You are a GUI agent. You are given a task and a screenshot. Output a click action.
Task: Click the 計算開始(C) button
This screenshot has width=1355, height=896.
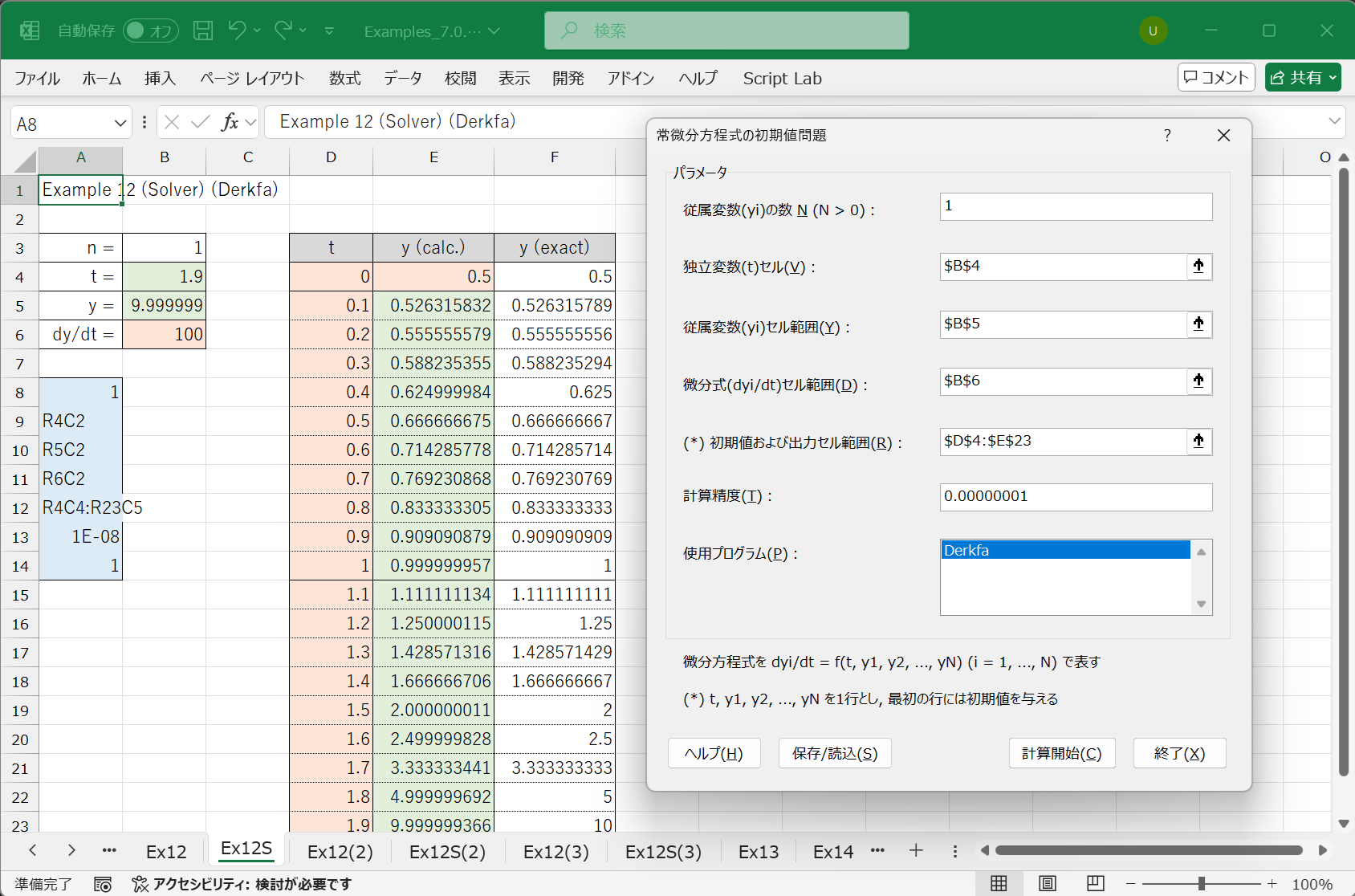pyautogui.click(x=1061, y=753)
